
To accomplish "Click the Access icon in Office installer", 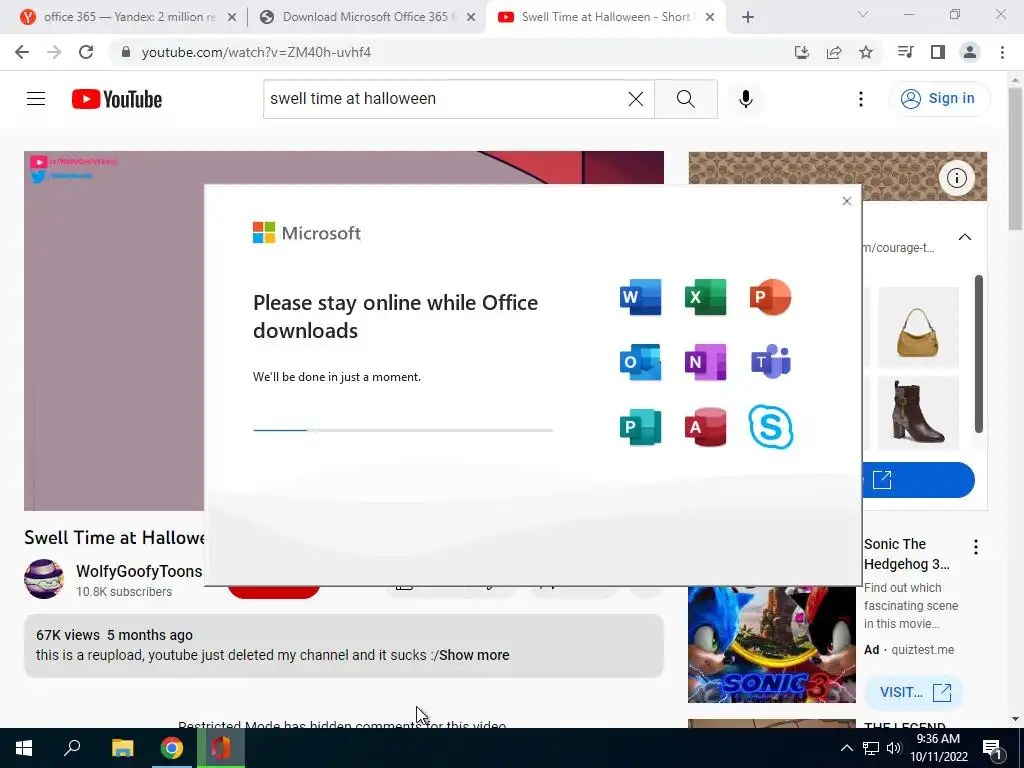I will pyautogui.click(x=705, y=427).
